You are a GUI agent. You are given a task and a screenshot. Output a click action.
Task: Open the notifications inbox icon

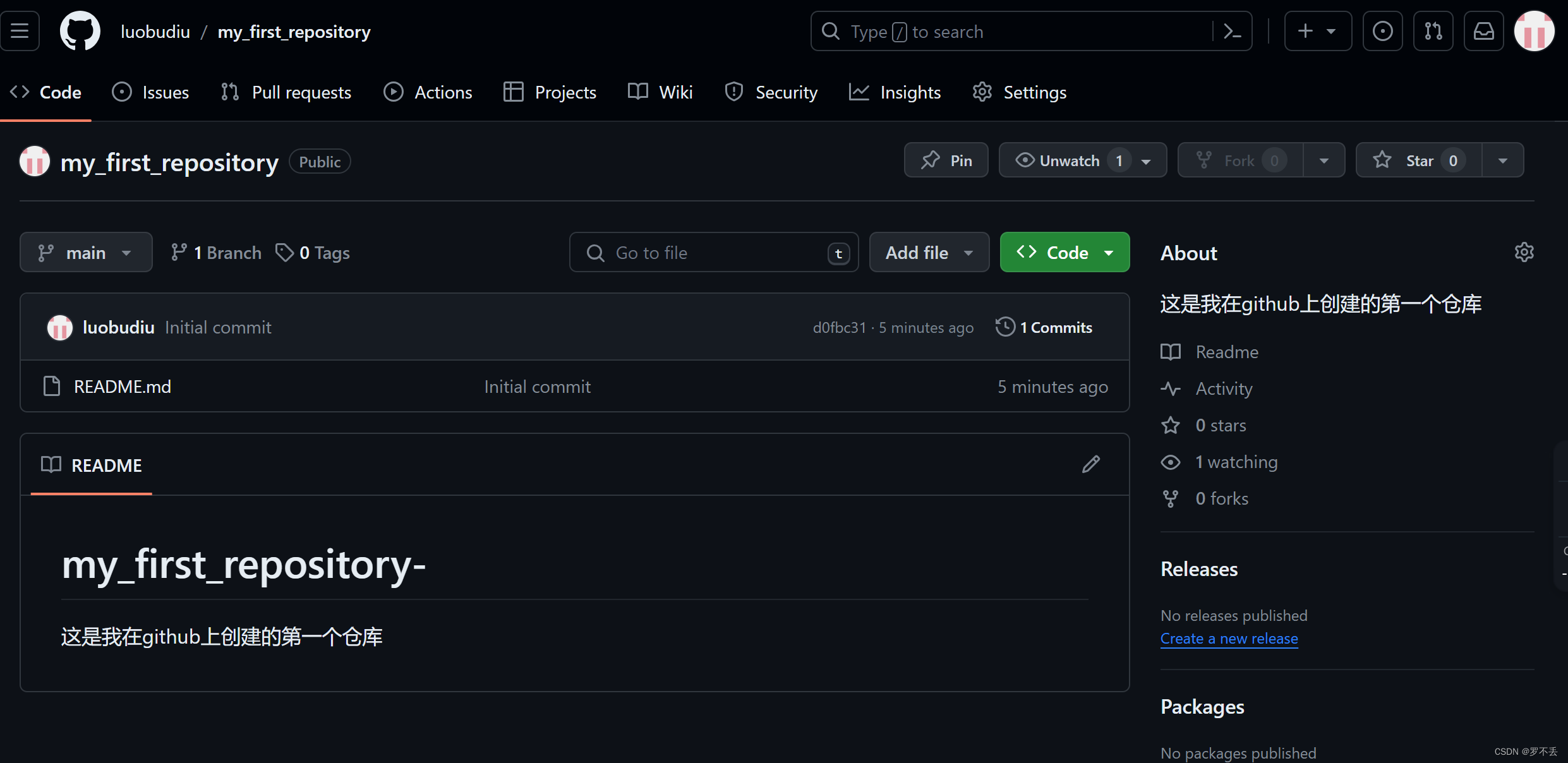1484,31
